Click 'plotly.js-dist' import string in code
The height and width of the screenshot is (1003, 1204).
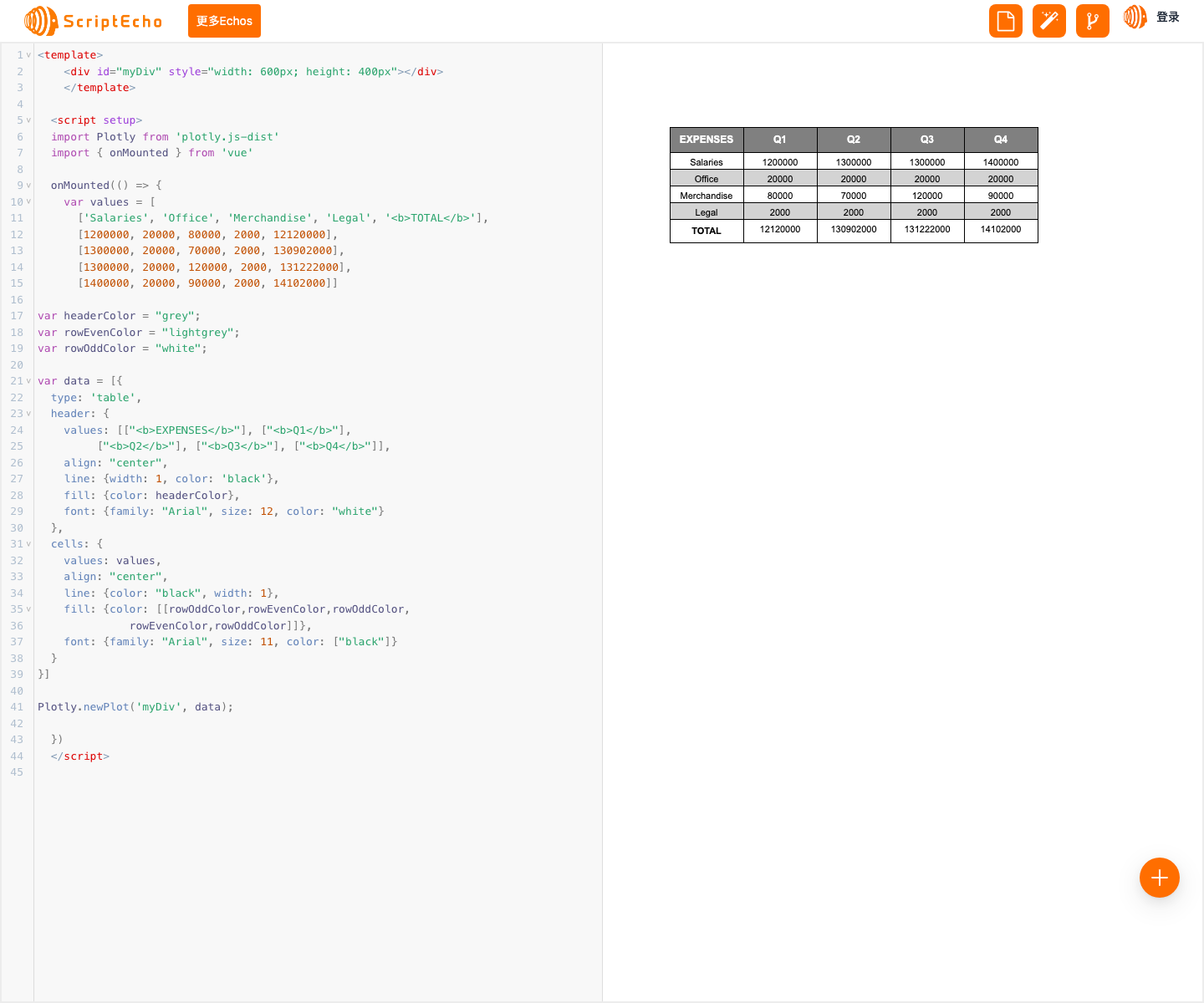(227, 137)
